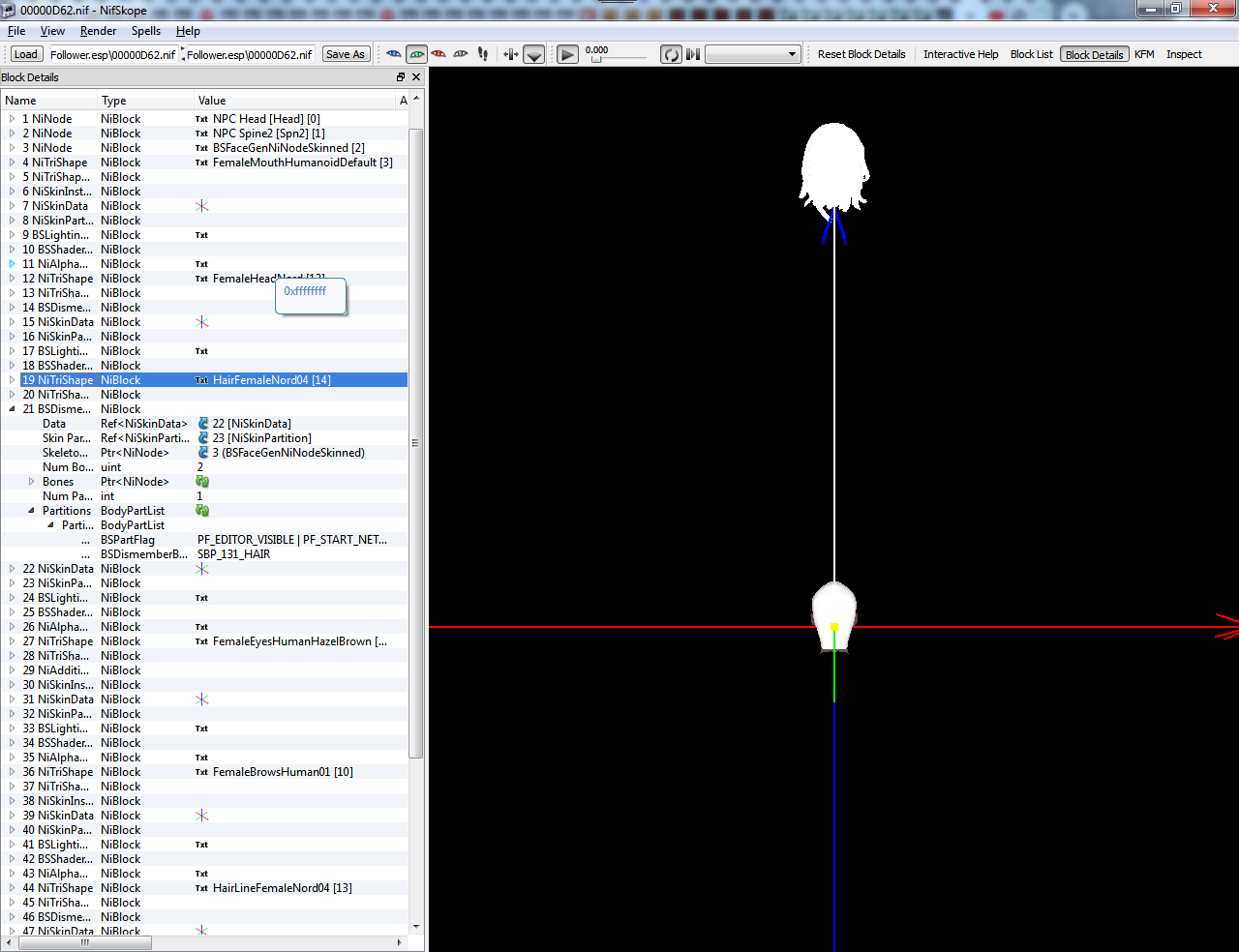Viewport: 1239px width, 952px height.
Task: Click the footprints walk-view icon
Action: (483, 54)
